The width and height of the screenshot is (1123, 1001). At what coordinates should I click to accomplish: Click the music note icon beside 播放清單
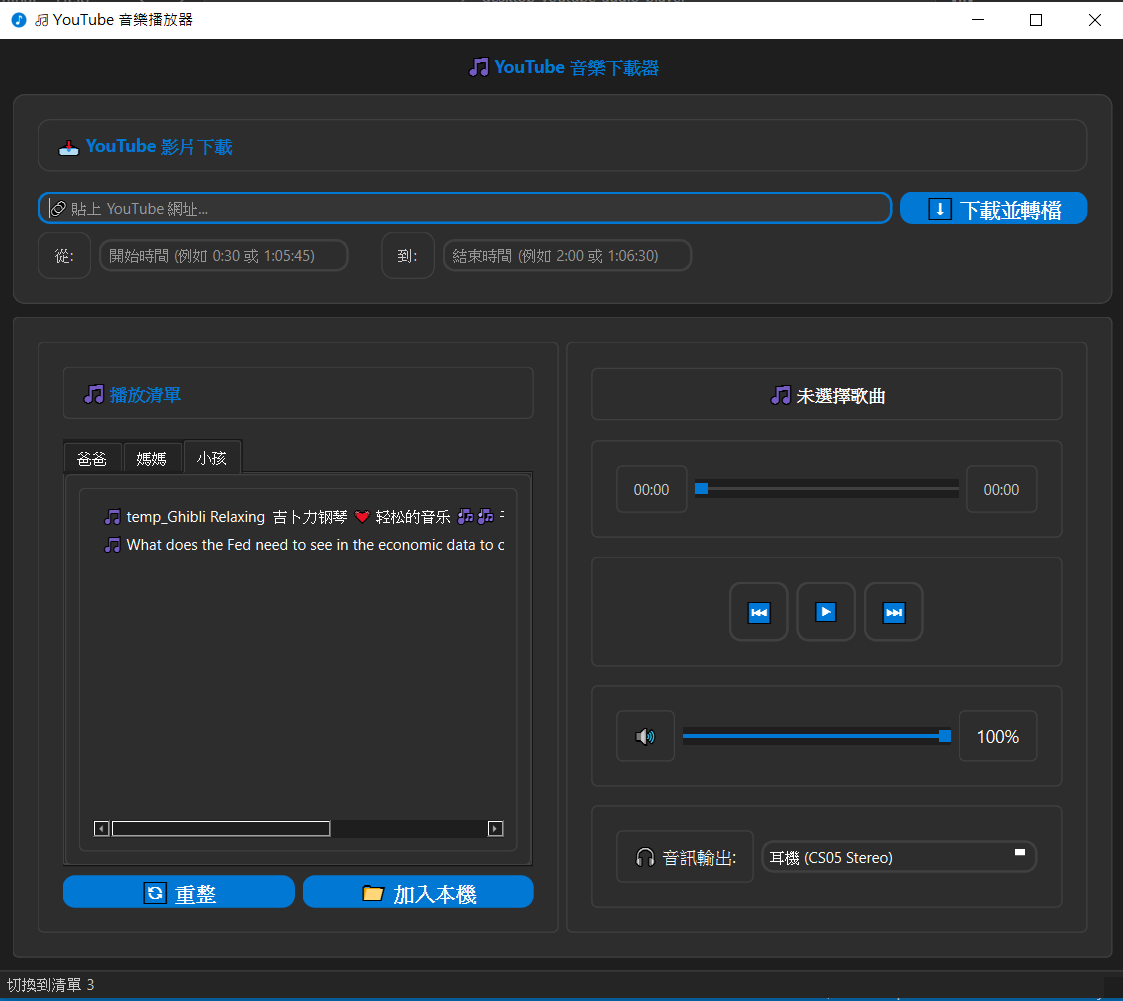pyautogui.click(x=94, y=395)
